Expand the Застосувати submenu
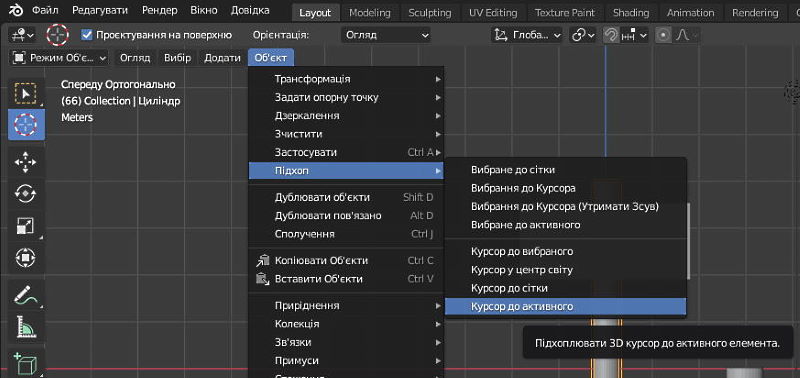 [346, 153]
